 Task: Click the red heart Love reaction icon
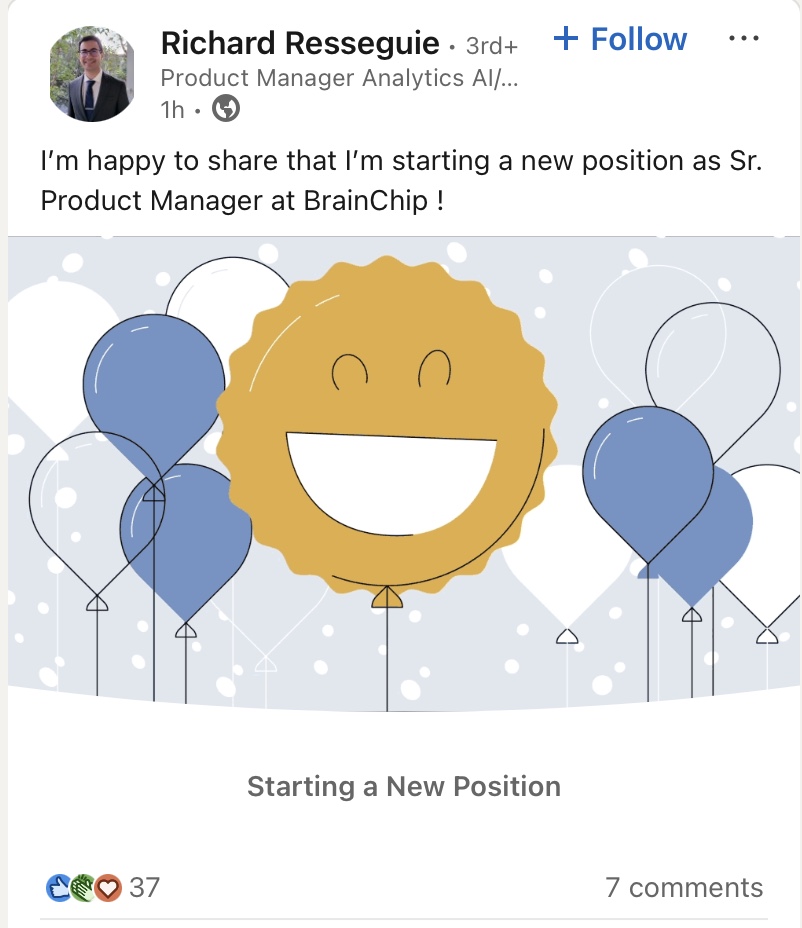tap(107, 887)
